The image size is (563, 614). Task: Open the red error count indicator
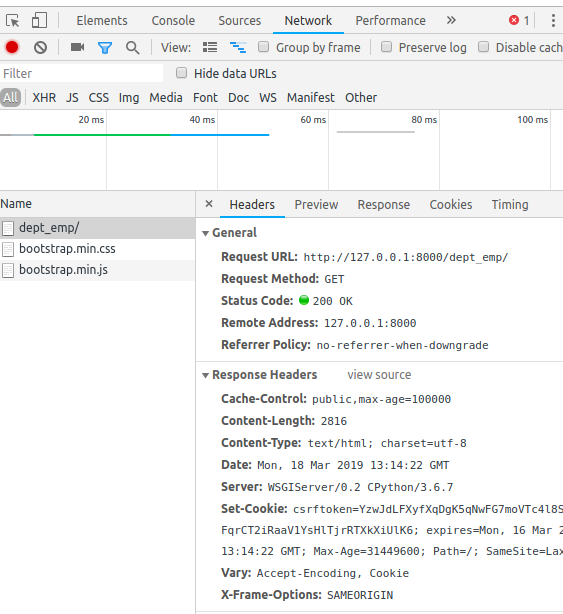coord(519,20)
